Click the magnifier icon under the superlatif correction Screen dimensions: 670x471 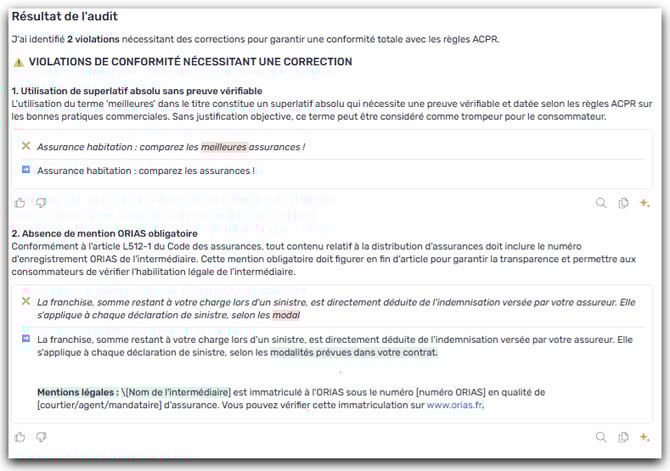(x=601, y=203)
